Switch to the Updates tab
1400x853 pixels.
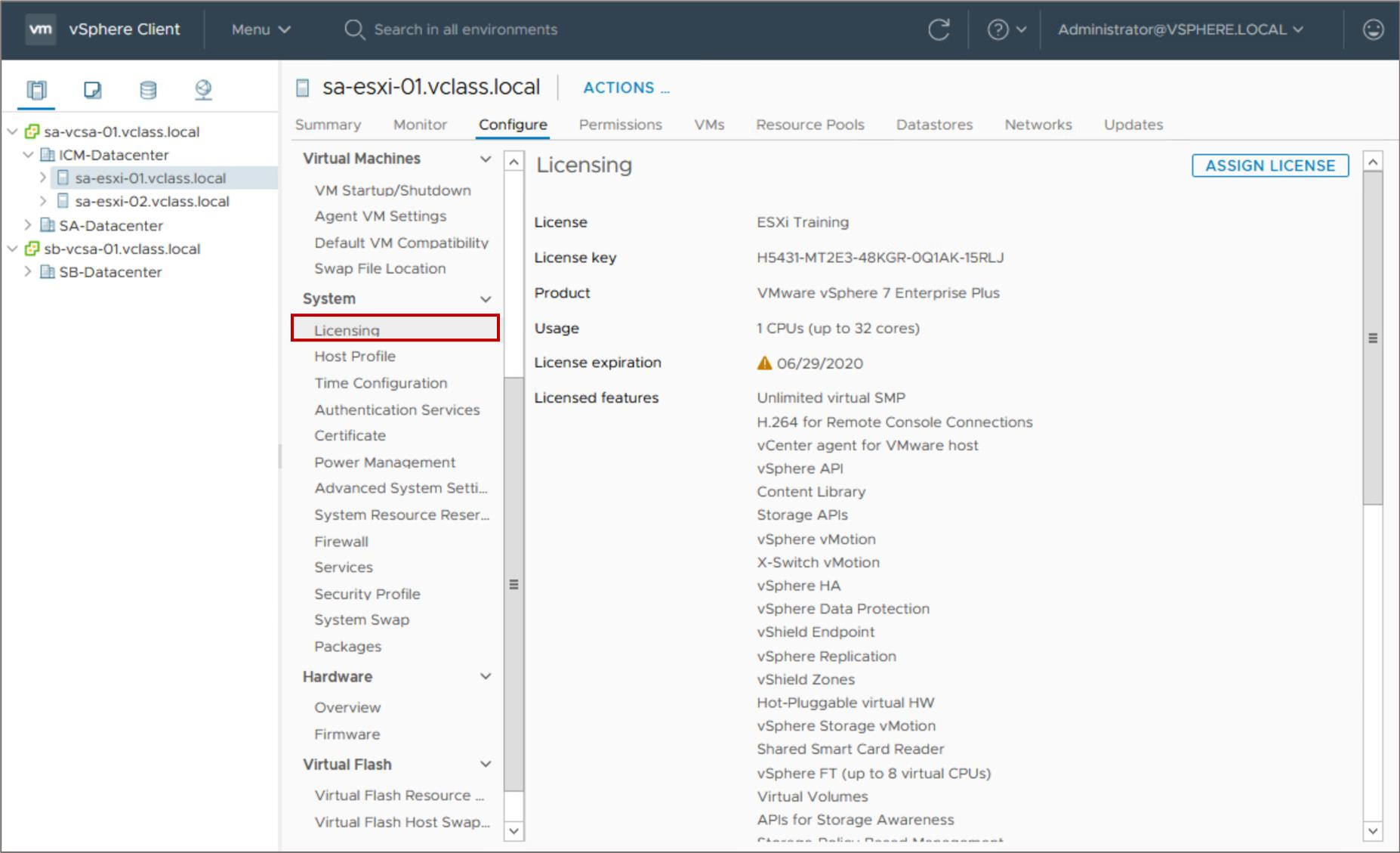click(x=1133, y=125)
